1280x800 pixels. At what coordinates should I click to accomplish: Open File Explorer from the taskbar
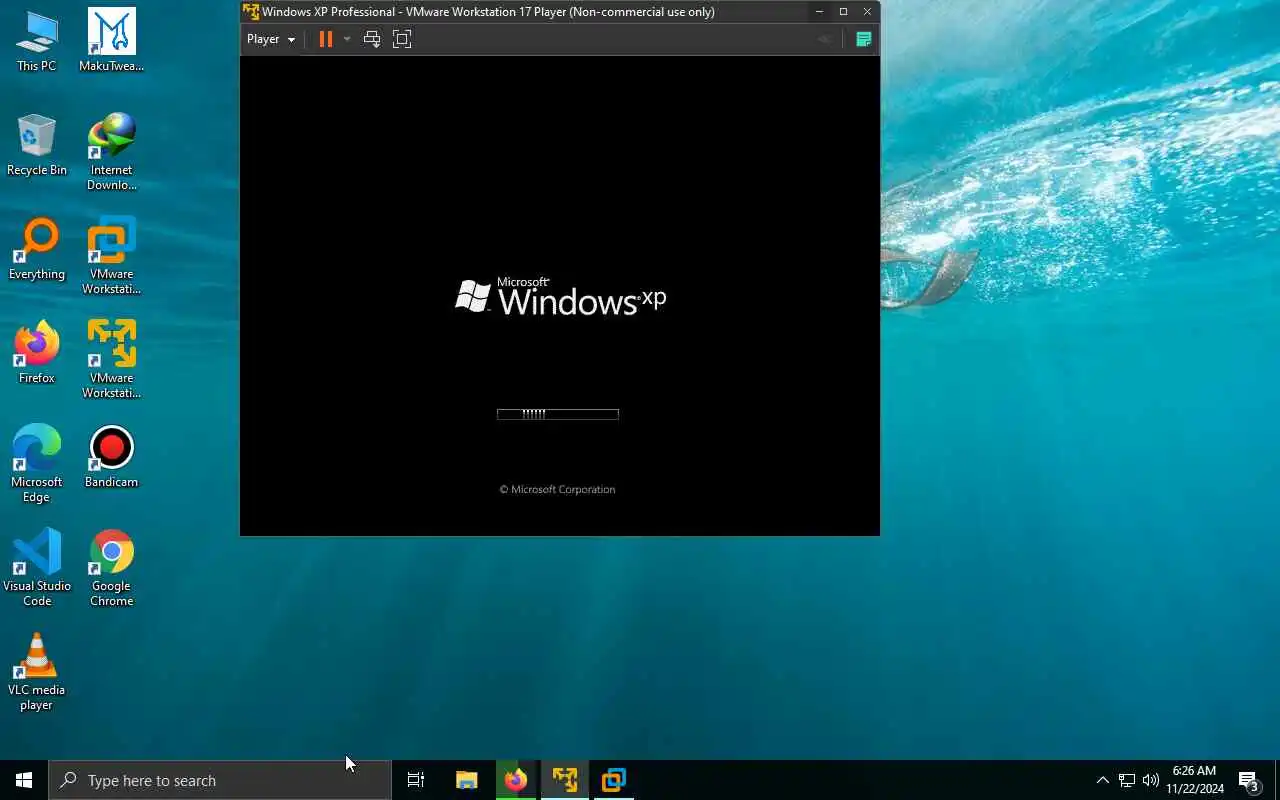coord(466,780)
